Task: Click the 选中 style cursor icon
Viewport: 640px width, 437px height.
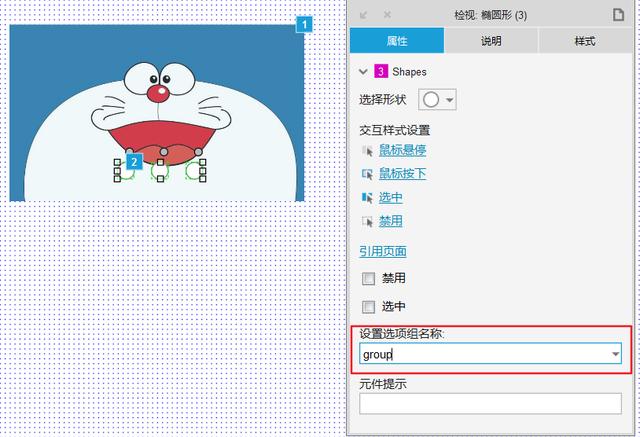Action: 367,198
